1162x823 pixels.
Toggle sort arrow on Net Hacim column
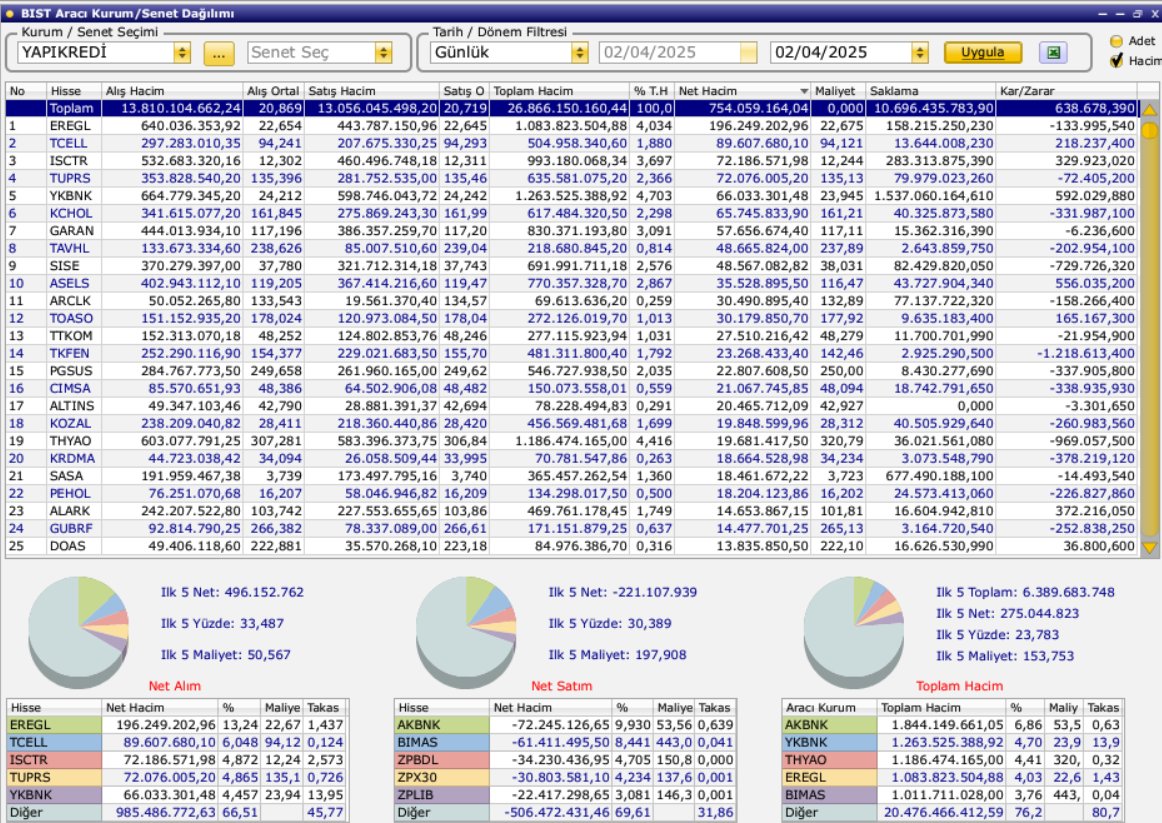click(x=804, y=91)
